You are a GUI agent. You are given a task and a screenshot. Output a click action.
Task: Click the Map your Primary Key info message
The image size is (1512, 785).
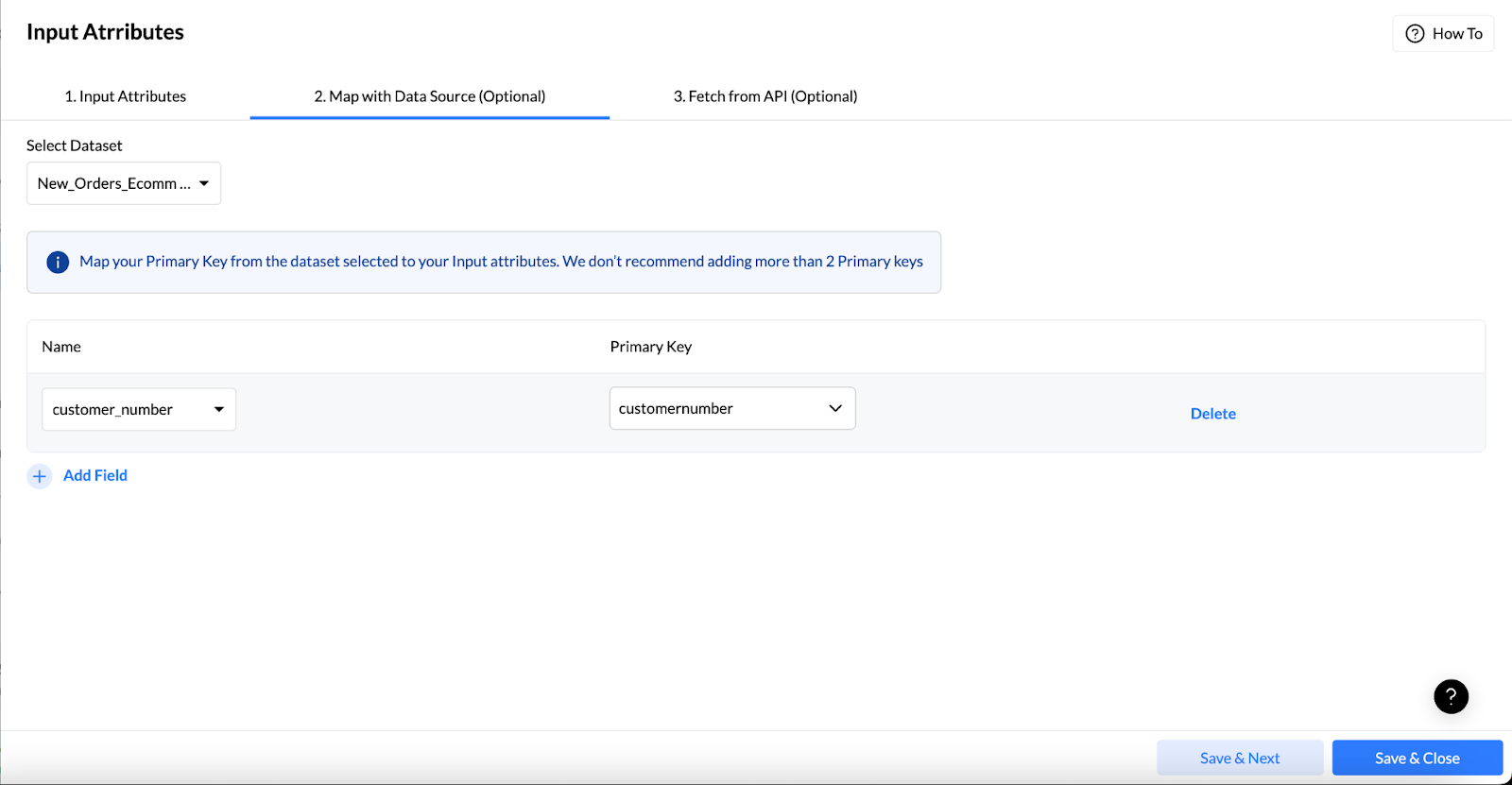(x=501, y=262)
